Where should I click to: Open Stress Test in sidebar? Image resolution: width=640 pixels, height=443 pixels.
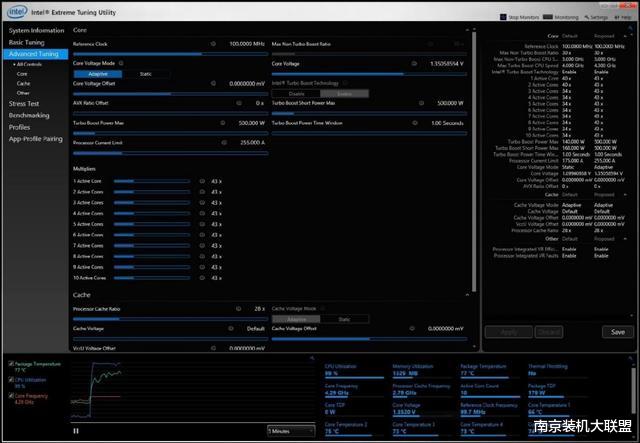pyautogui.click(x=26, y=103)
